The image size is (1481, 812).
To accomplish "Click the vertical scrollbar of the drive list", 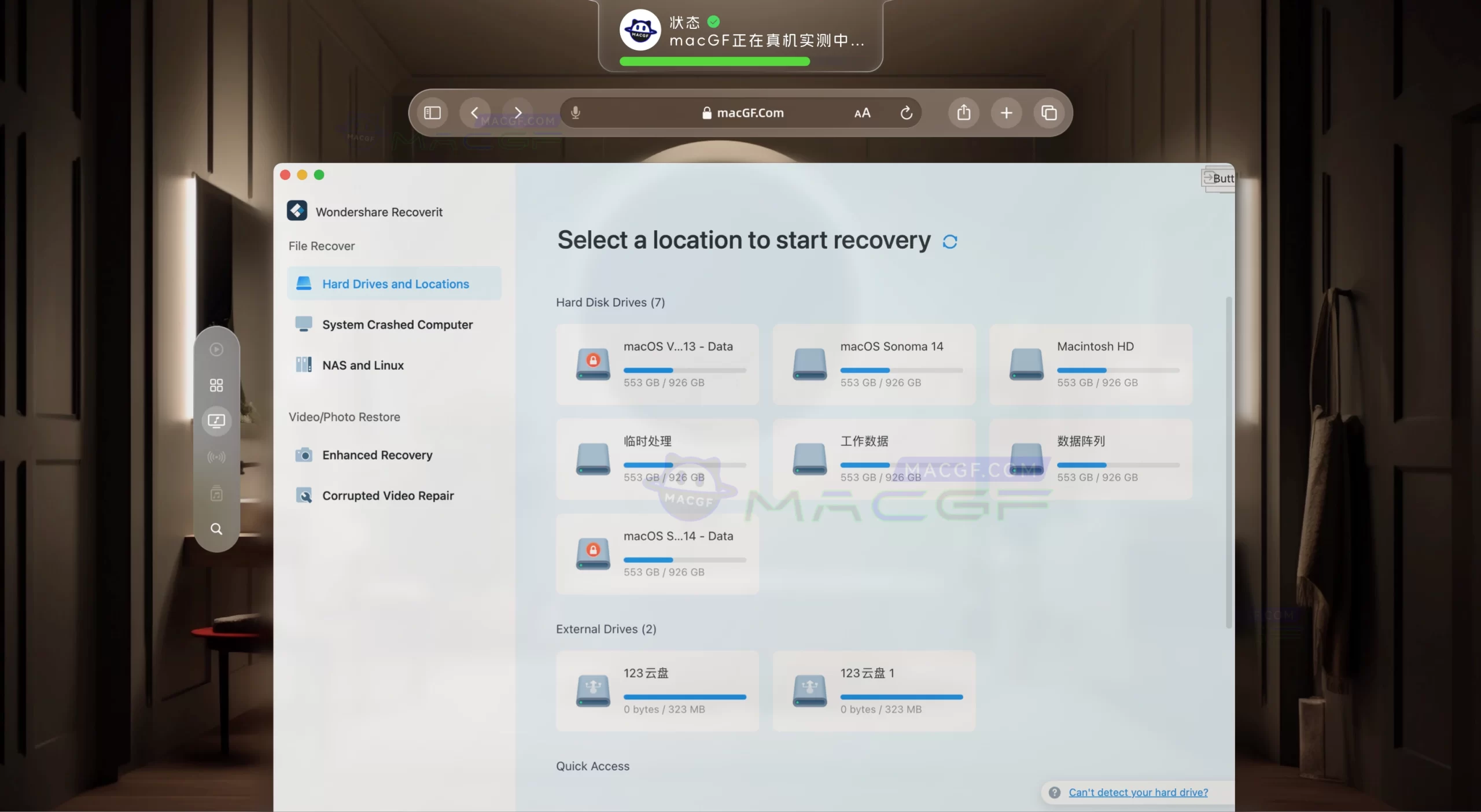I will 1229,463.
